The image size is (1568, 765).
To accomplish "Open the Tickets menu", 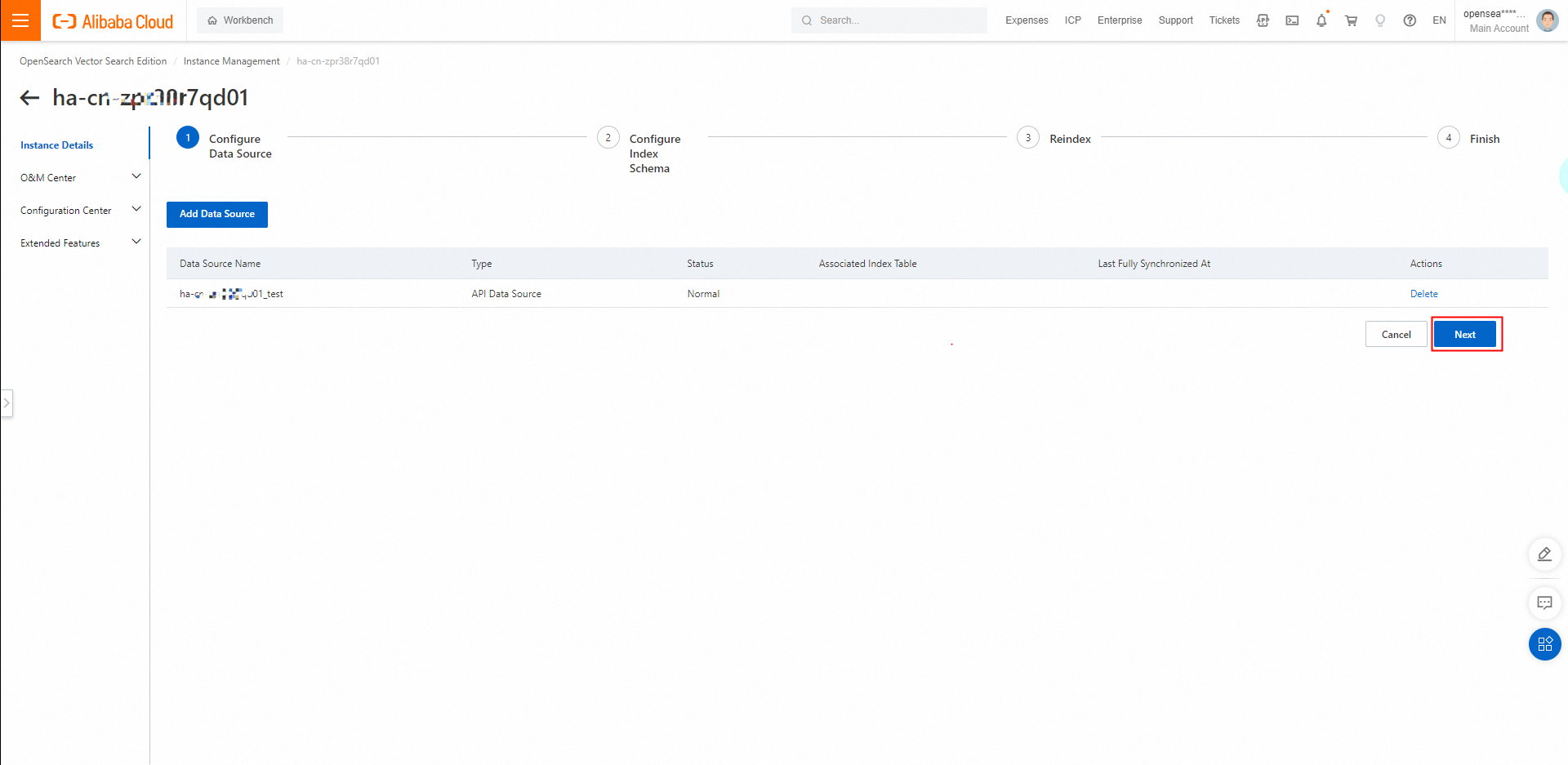I will [x=1224, y=20].
